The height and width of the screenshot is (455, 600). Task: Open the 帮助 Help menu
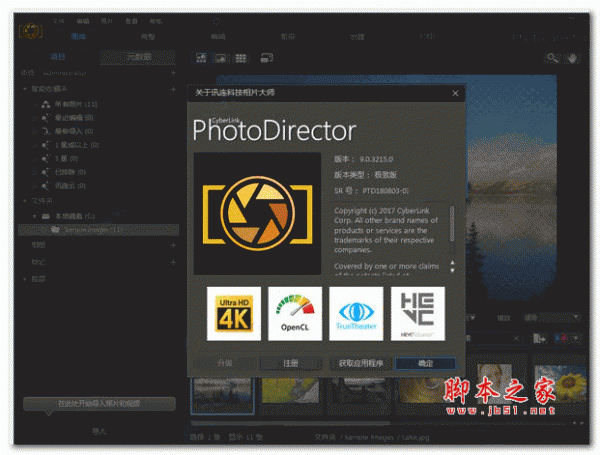155,21
